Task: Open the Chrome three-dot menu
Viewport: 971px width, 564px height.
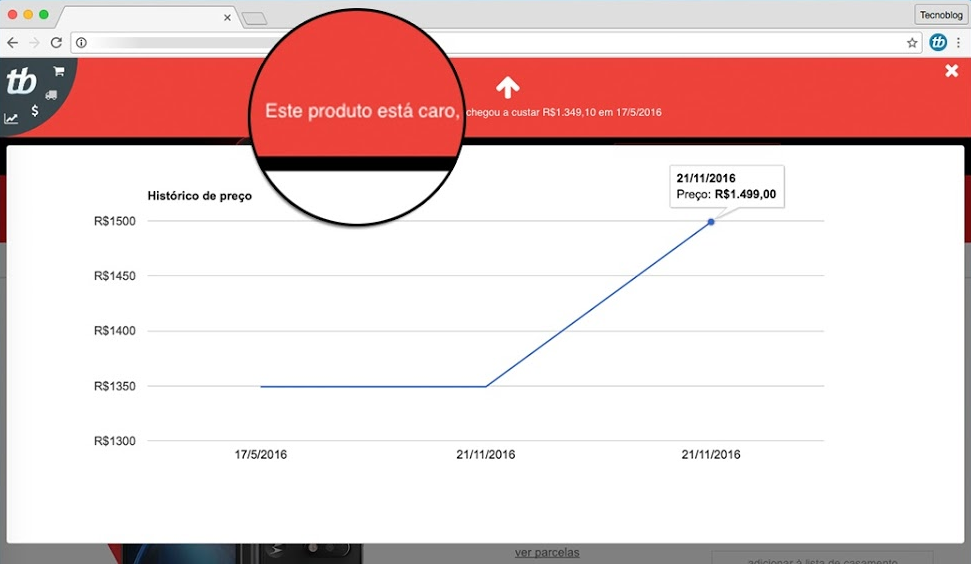Action: pos(958,43)
